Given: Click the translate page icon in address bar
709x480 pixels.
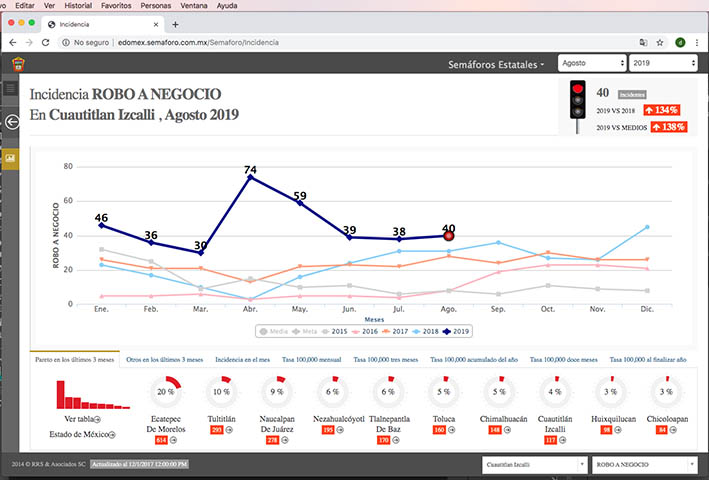Looking at the screenshot, I should [x=643, y=43].
